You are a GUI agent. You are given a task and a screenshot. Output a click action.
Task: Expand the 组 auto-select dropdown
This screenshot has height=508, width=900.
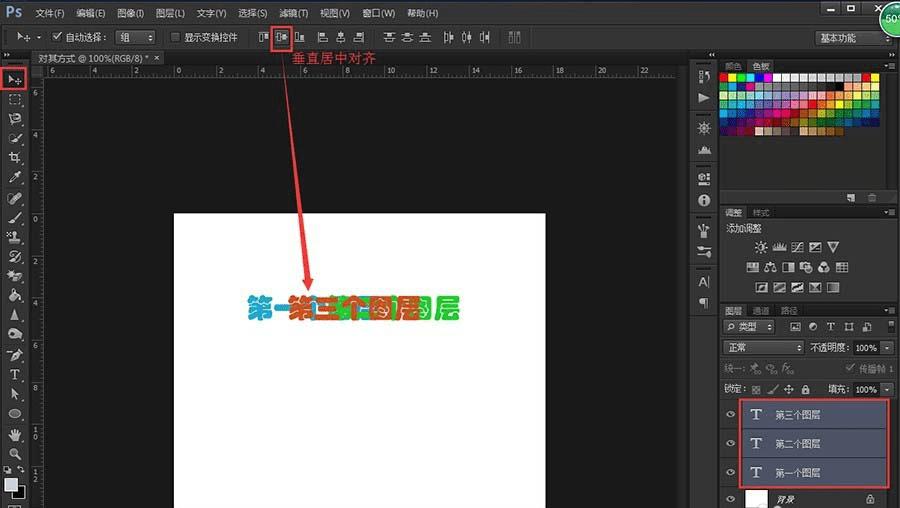pos(137,37)
